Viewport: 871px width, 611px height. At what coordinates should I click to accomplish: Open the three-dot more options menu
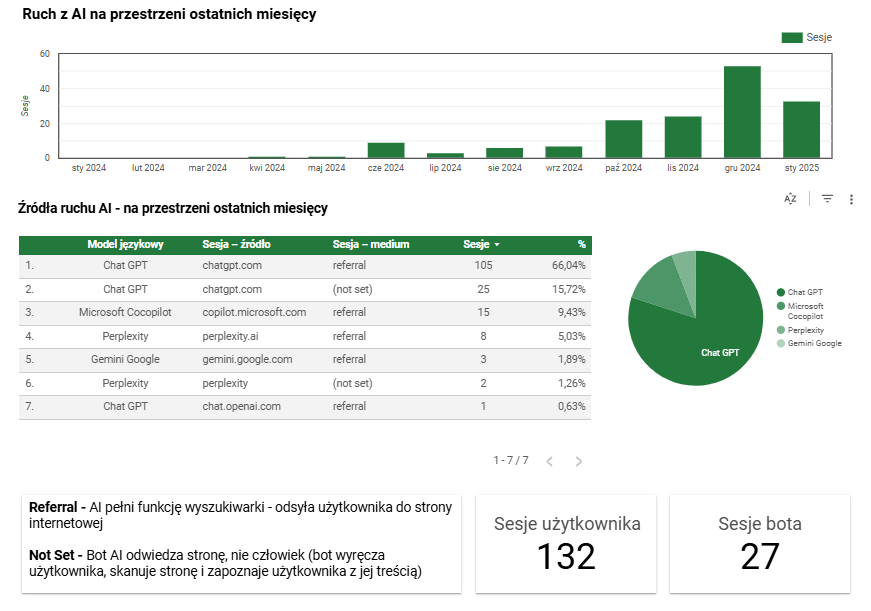[851, 199]
